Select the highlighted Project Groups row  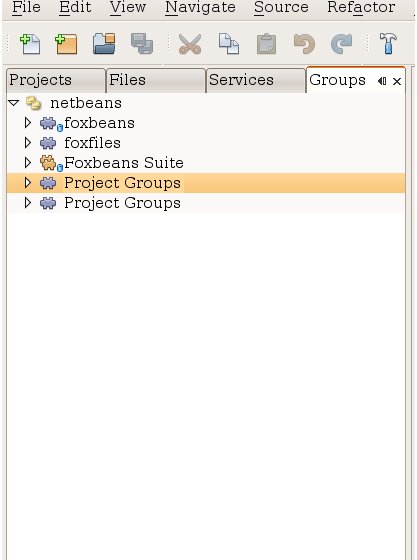coord(206,183)
